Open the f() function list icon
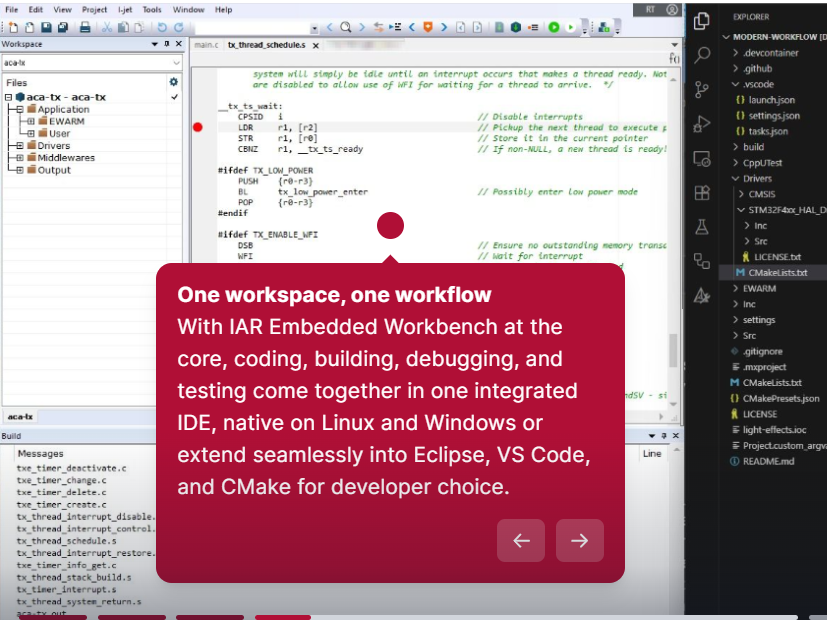Screen dimensions: 827x620 pyautogui.click(x=674, y=59)
